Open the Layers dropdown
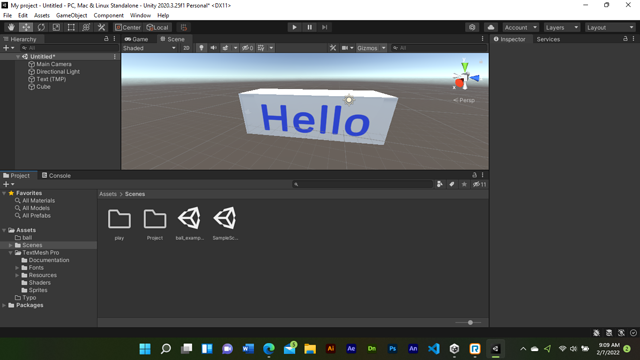 [x=562, y=27]
